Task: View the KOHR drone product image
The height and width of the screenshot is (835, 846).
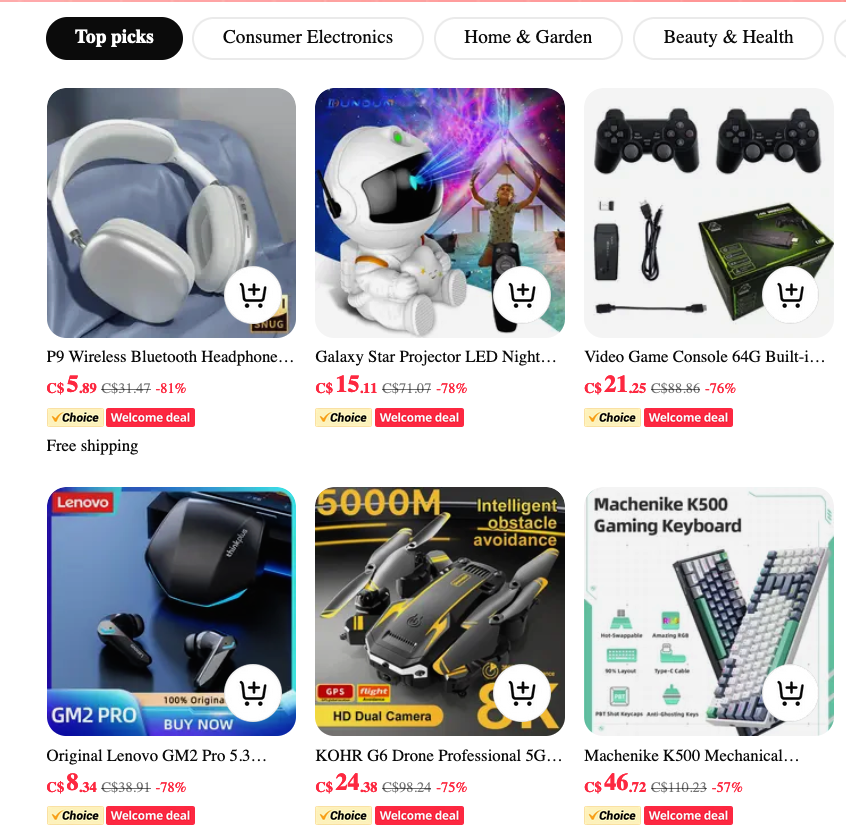Action: [x=440, y=611]
